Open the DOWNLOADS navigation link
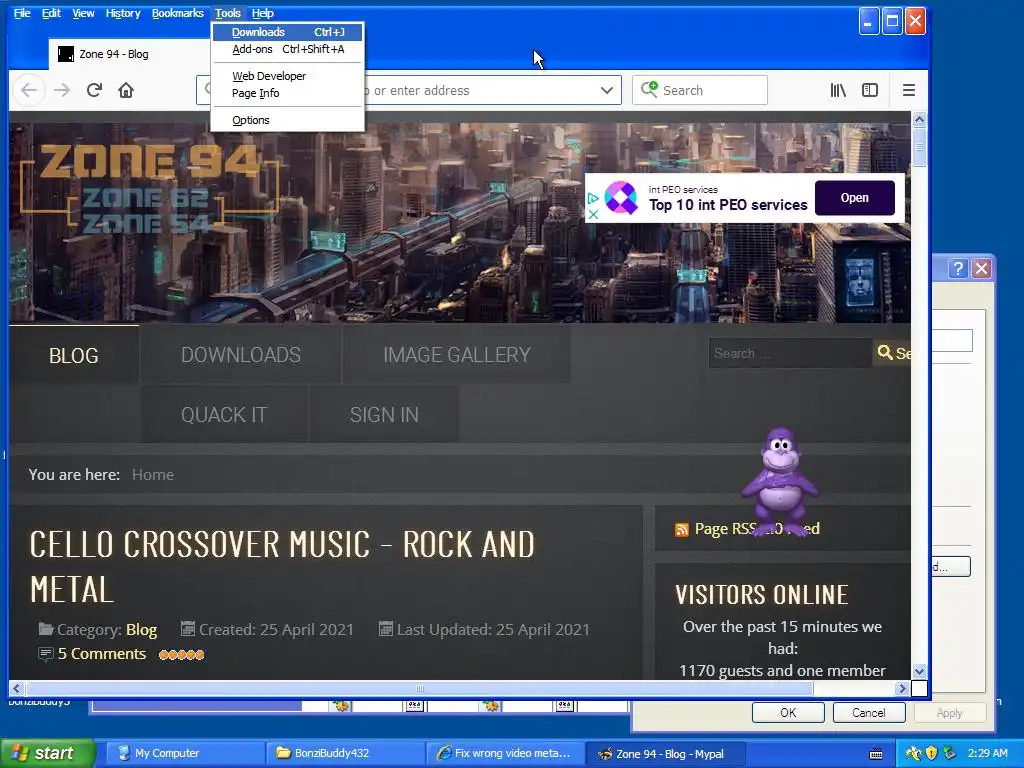This screenshot has height=768, width=1024. [x=240, y=355]
